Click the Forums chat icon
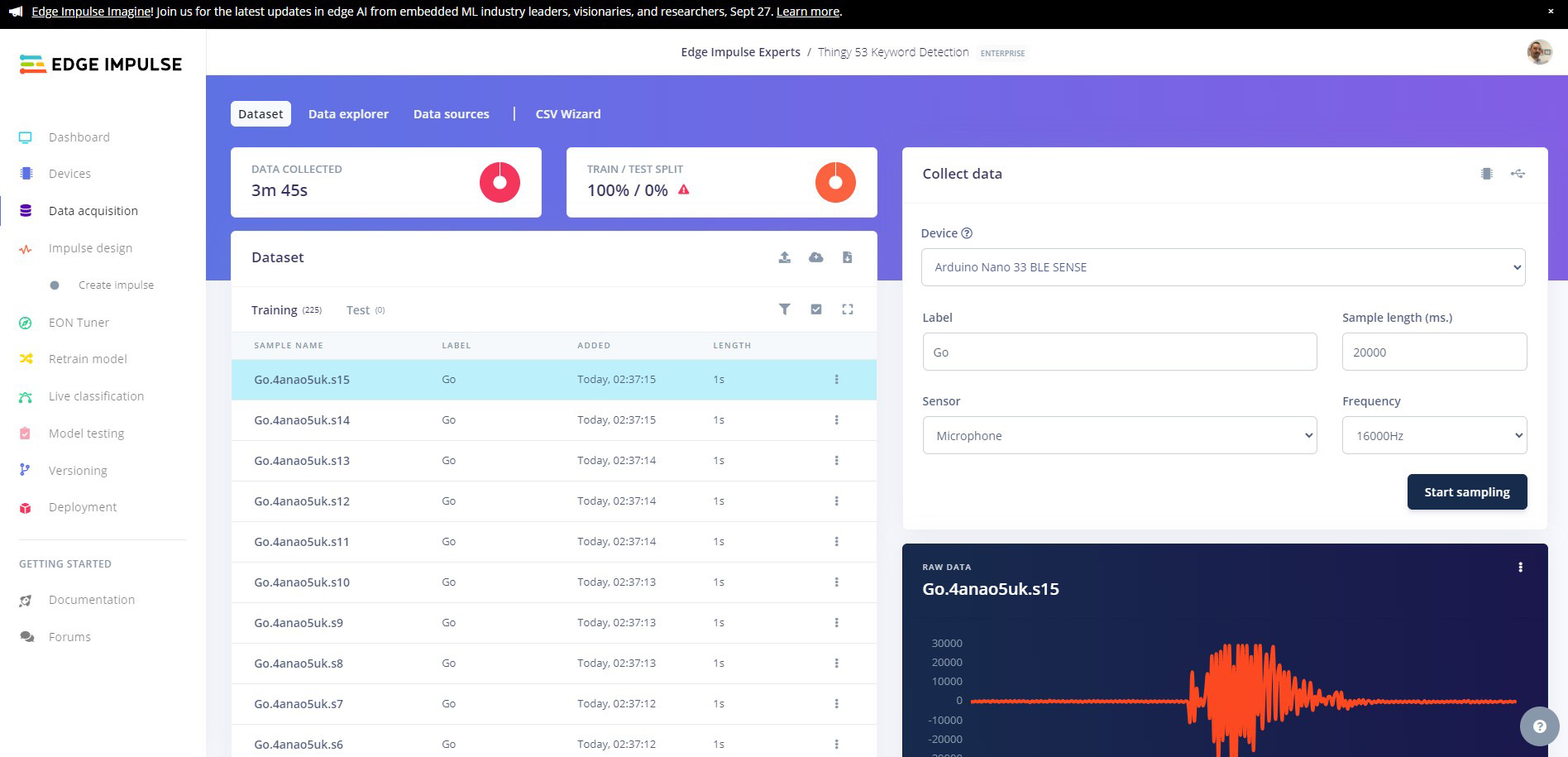 tap(26, 637)
